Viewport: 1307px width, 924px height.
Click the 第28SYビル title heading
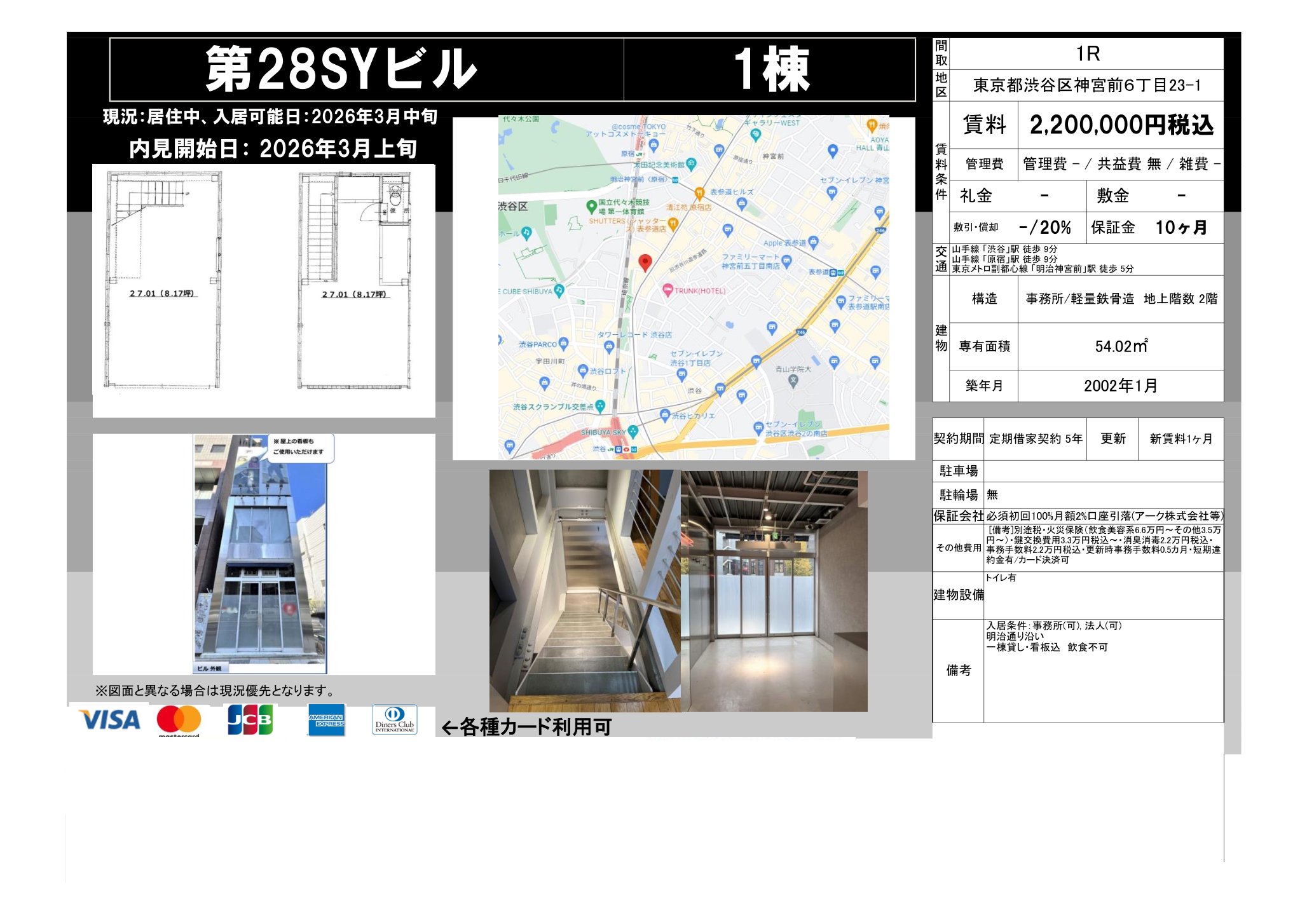[x=341, y=69]
